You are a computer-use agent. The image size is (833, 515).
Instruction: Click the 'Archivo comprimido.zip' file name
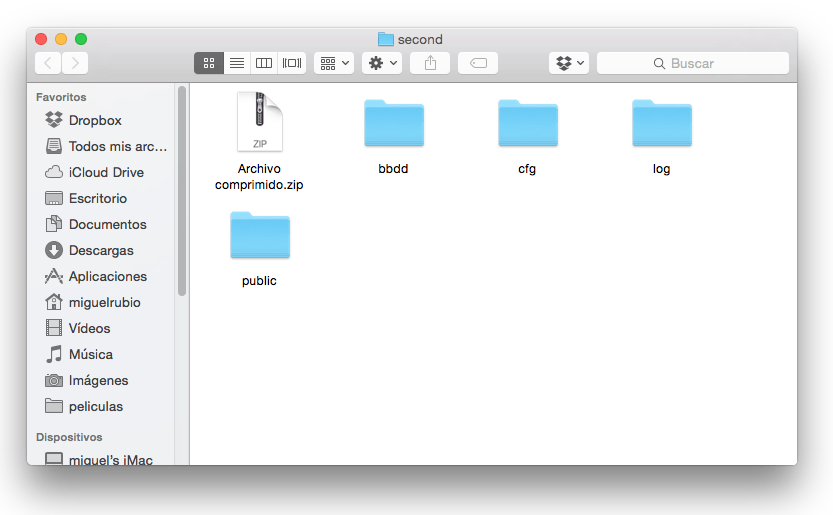coord(259,176)
